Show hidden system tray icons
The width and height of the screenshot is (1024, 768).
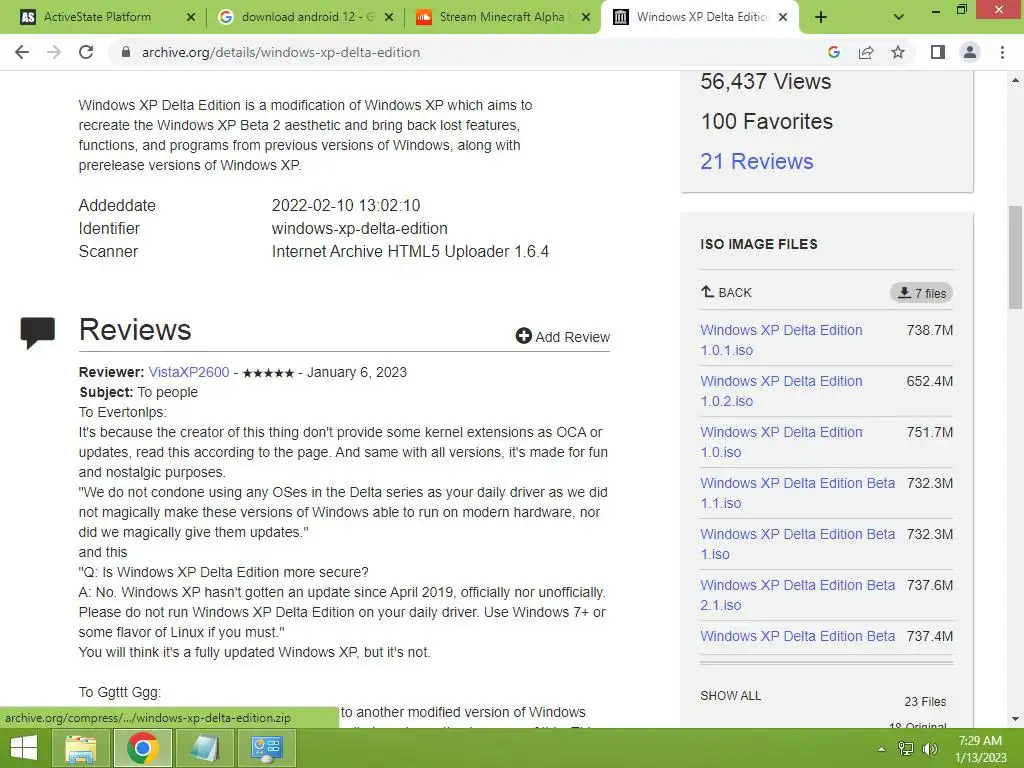(881, 749)
